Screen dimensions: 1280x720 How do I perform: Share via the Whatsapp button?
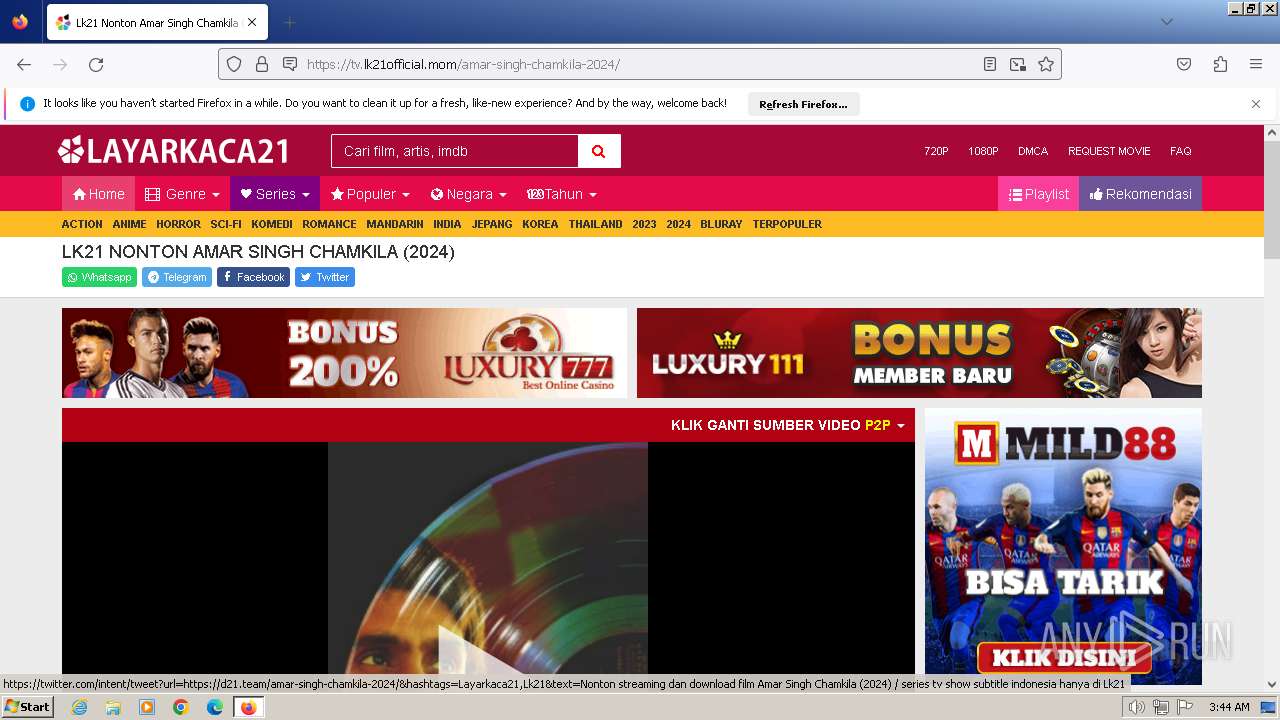[99, 277]
